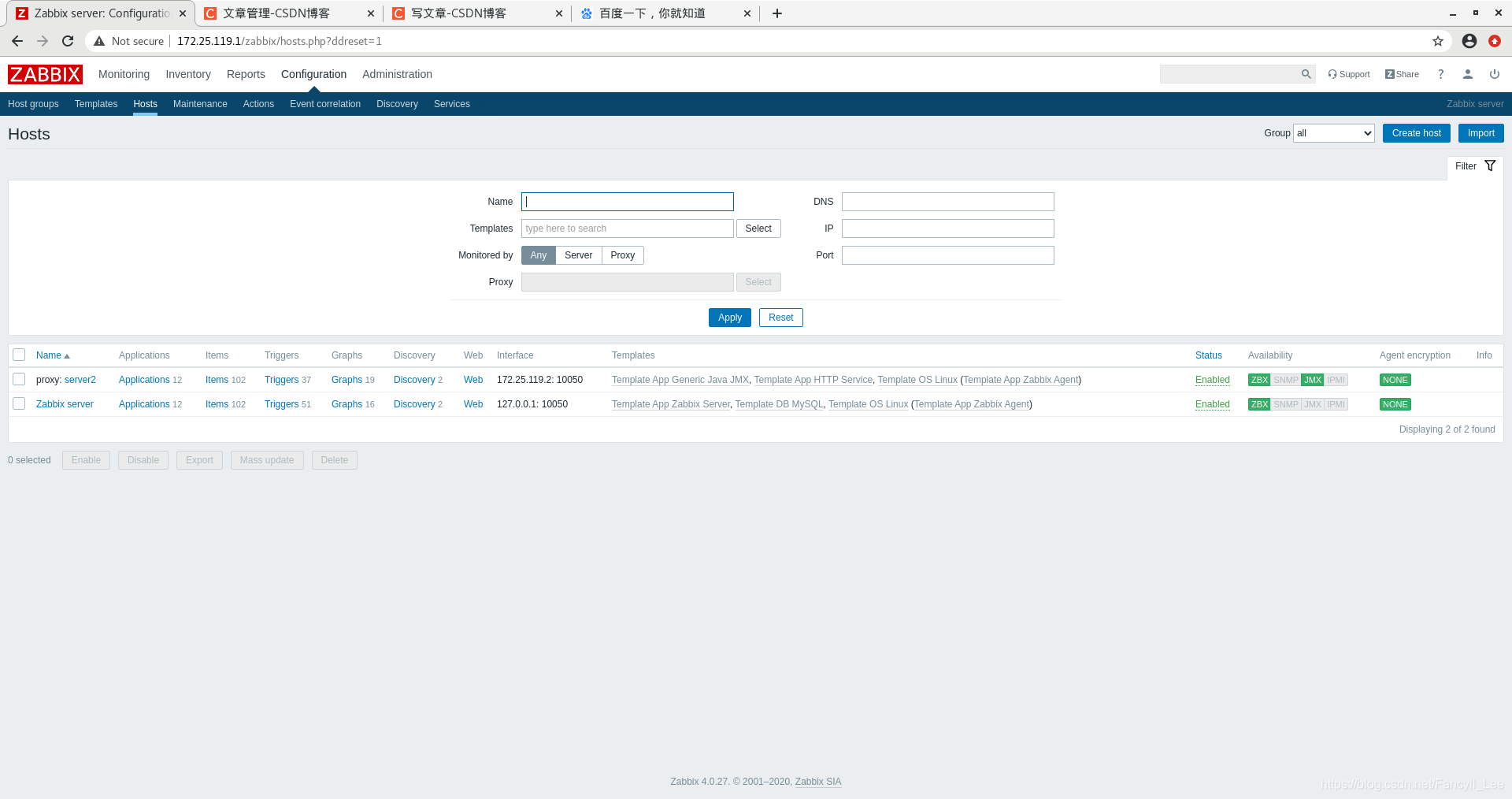Focus the Name filter field
The height and width of the screenshot is (799, 1512).
coord(627,202)
